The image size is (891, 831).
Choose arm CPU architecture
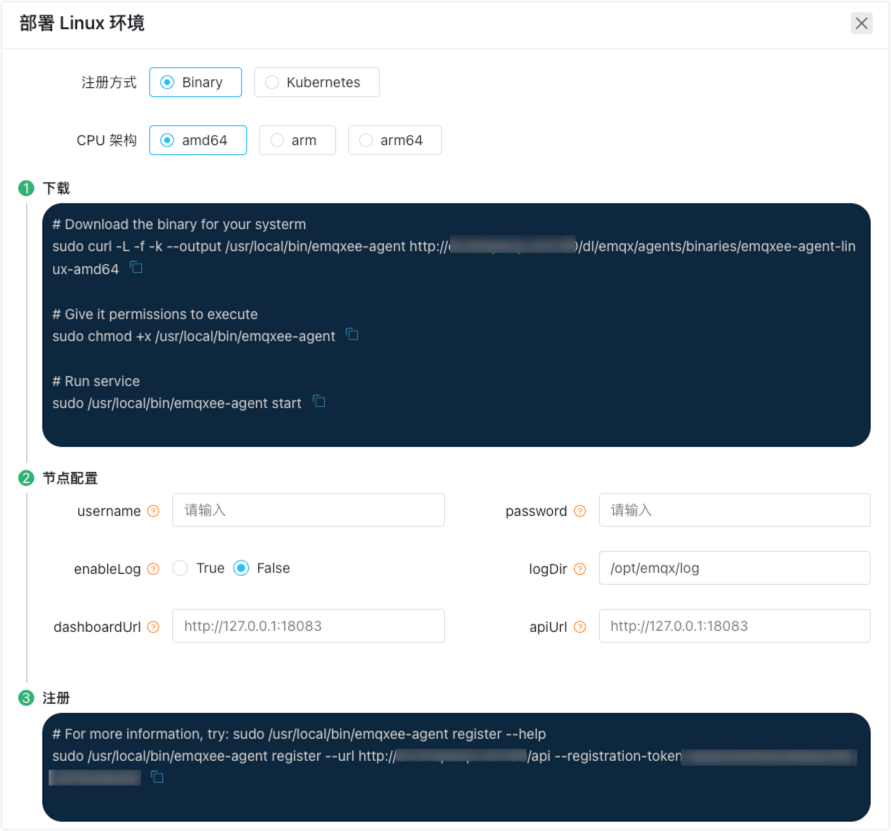[x=297, y=140]
